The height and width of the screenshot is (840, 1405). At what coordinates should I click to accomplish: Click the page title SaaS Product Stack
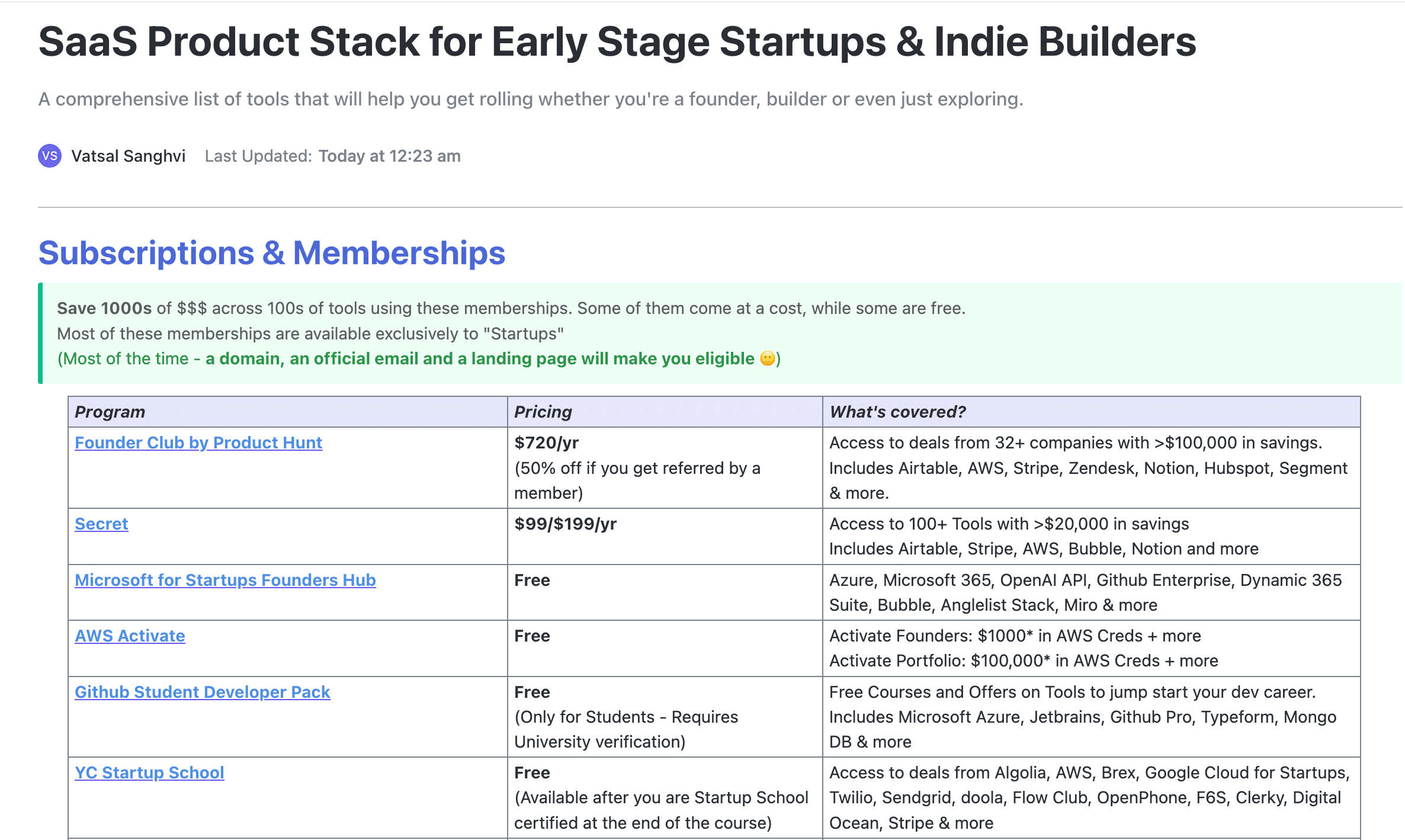(617, 41)
